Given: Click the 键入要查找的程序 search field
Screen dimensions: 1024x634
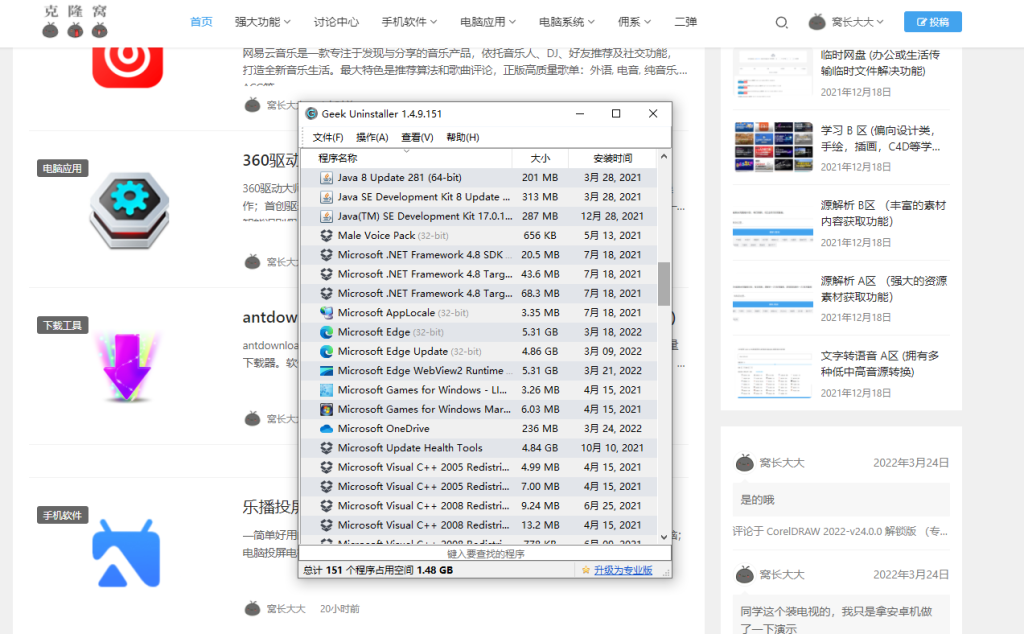Looking at the screenshot, I should click(x=485, y=554).
